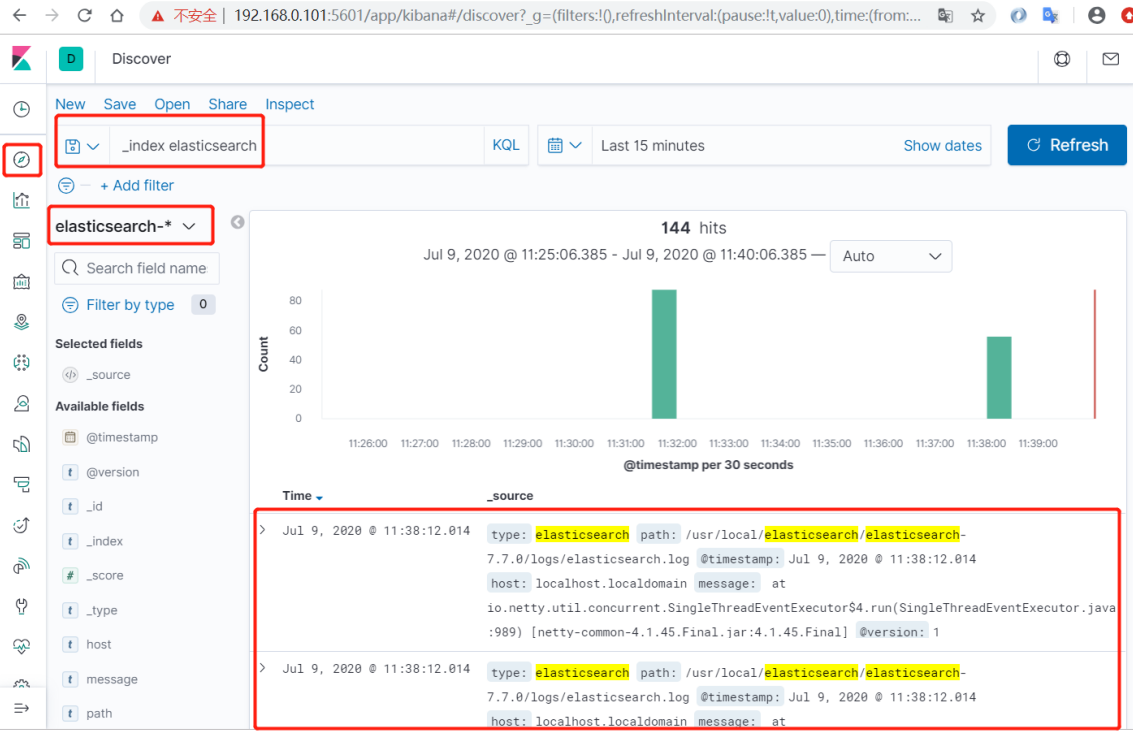Click the 11:31:30 histogram bar
The image size is (1133, 735).
(664, 354)
